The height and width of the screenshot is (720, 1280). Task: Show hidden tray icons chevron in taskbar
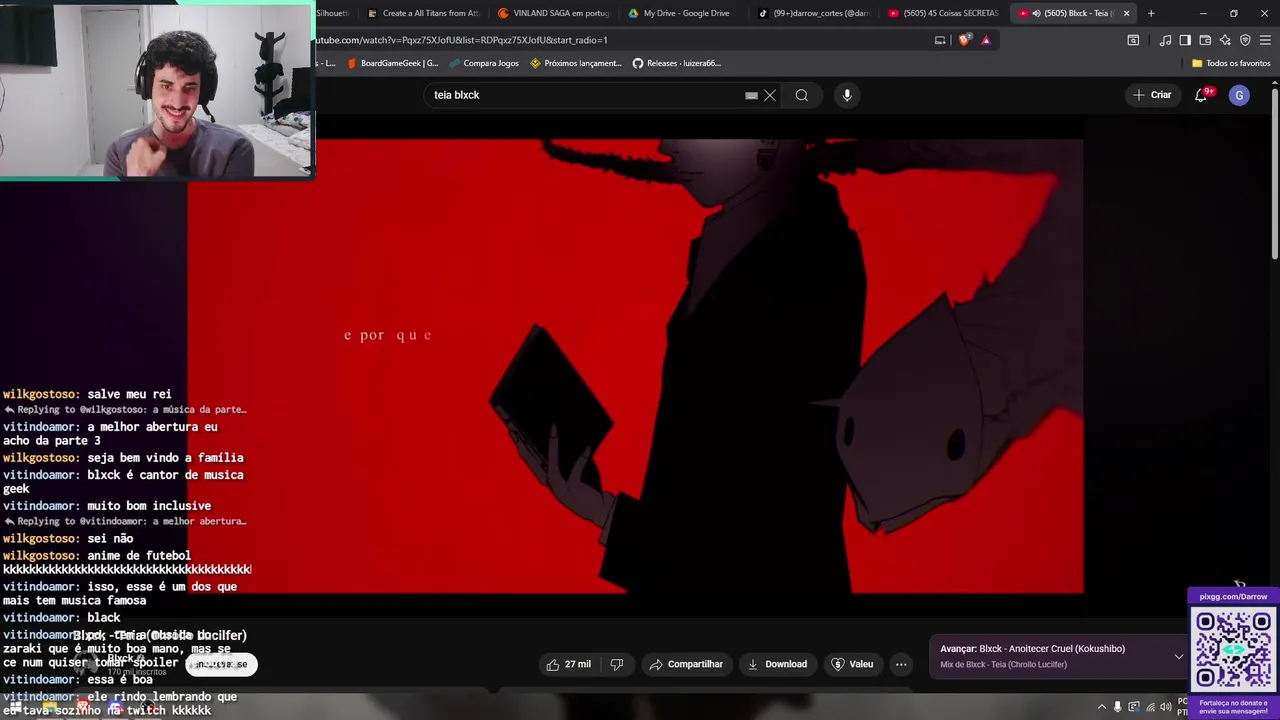pyautogui.click(x=1102, y=706)
